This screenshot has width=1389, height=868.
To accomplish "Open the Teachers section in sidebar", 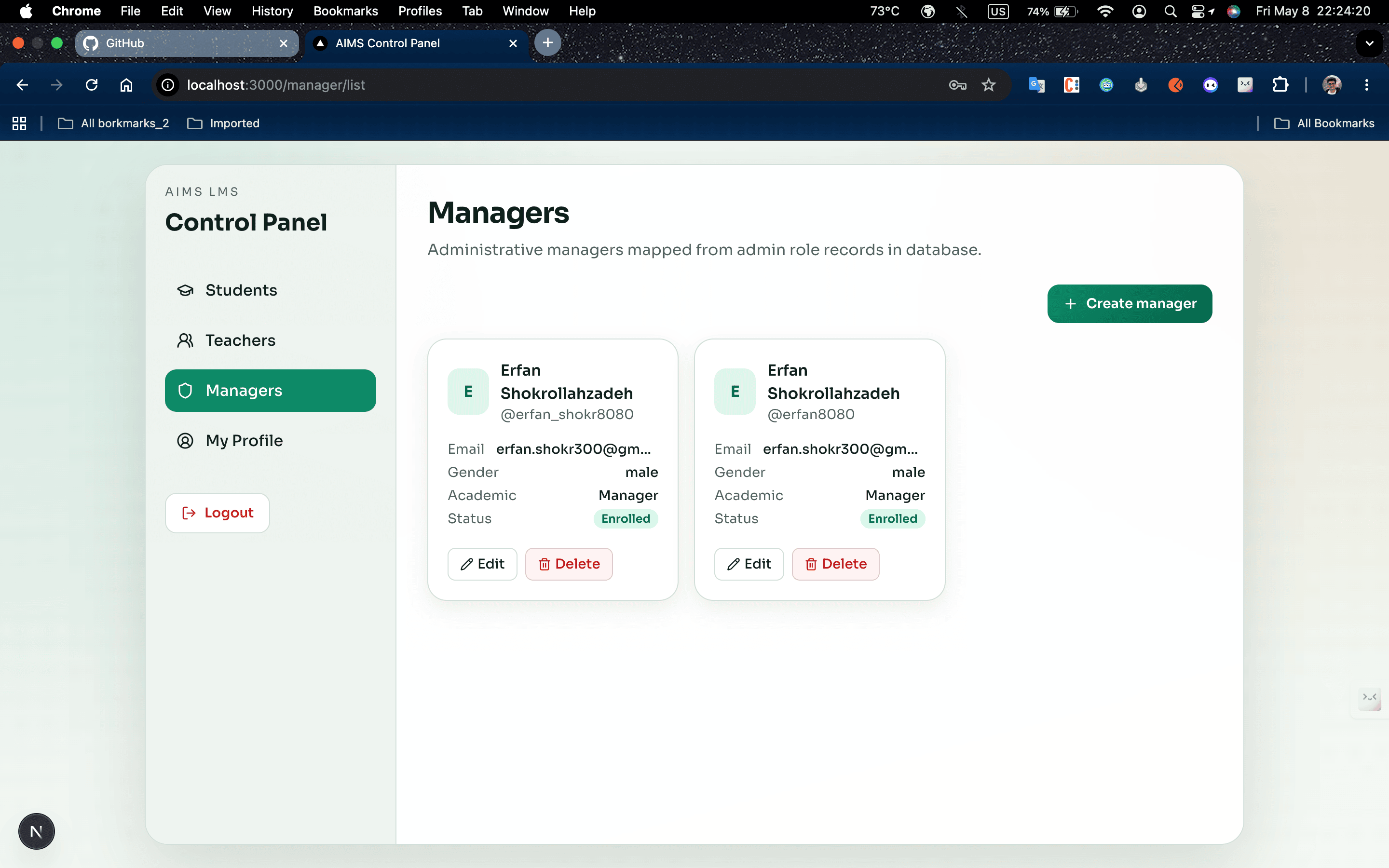I will [270, 340].
